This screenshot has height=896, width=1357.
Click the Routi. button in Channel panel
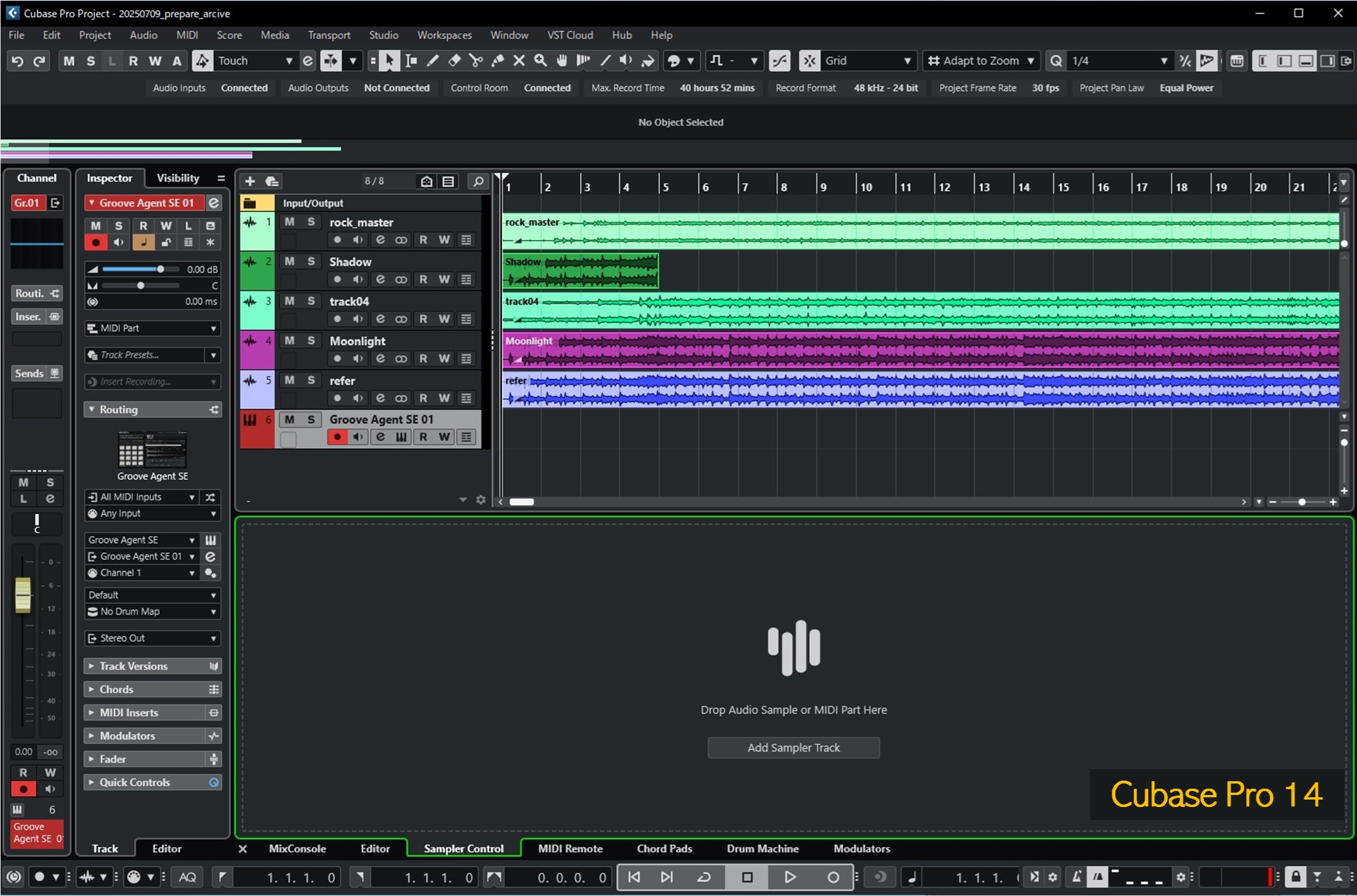(37, 294)
